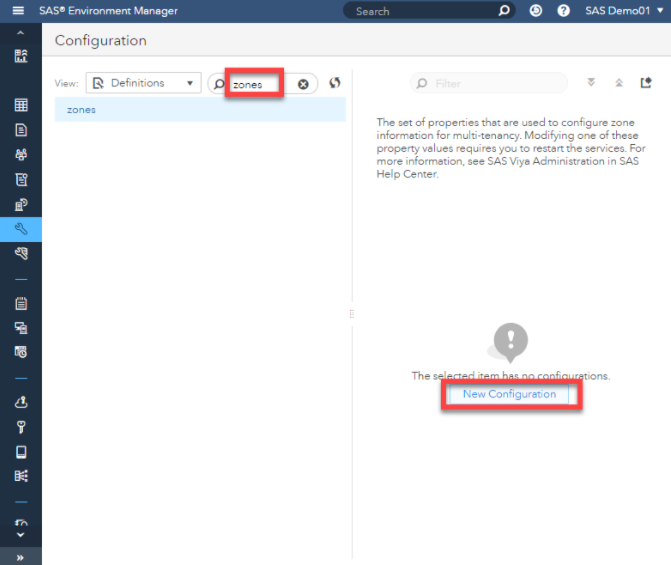This screenshot has width=671, height=565.
Task: Click into the zones search input
Action: tap(262, 84)
